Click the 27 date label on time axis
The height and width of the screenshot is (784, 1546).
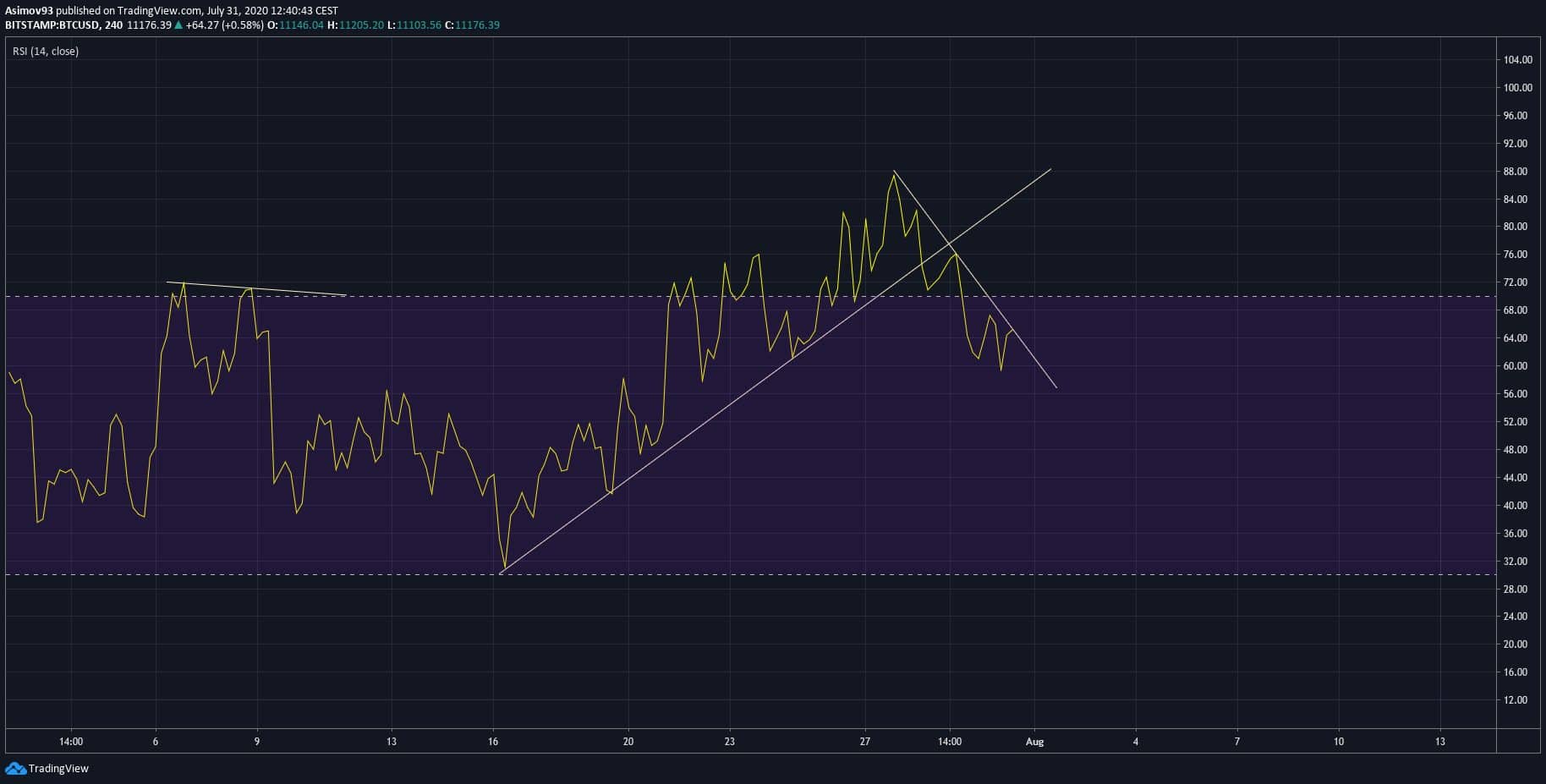864,742
